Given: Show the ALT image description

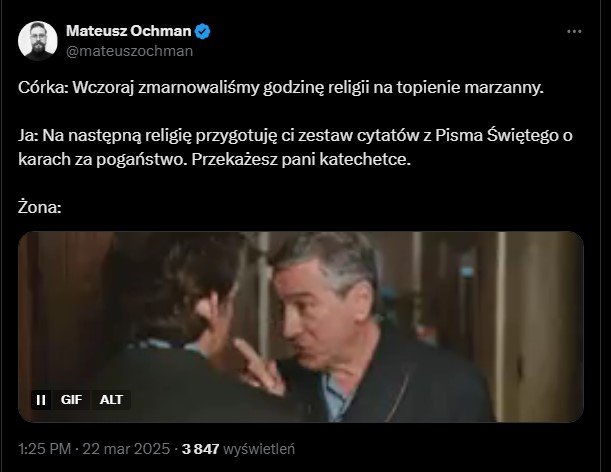Looking at the screenshot, I should click(111, 400).
